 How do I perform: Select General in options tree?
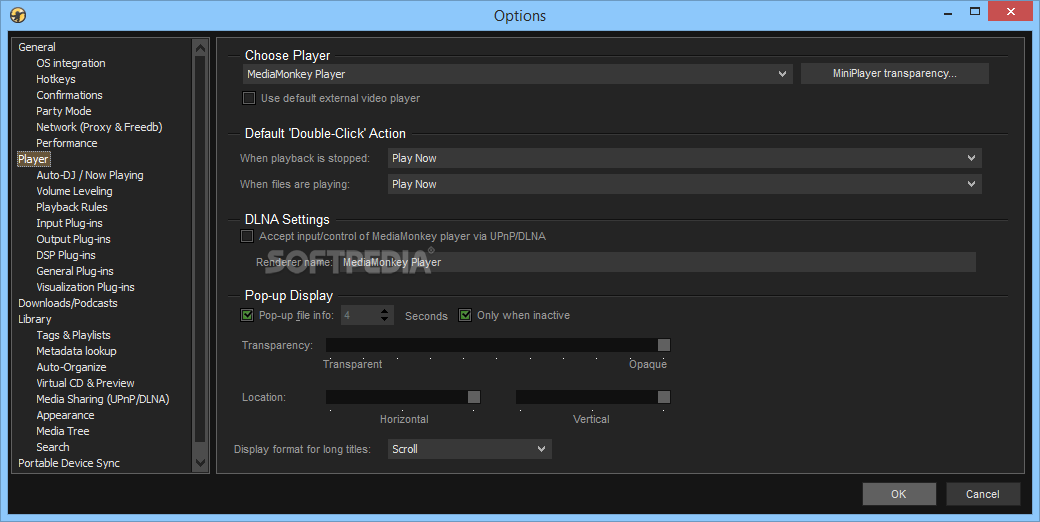37,47
